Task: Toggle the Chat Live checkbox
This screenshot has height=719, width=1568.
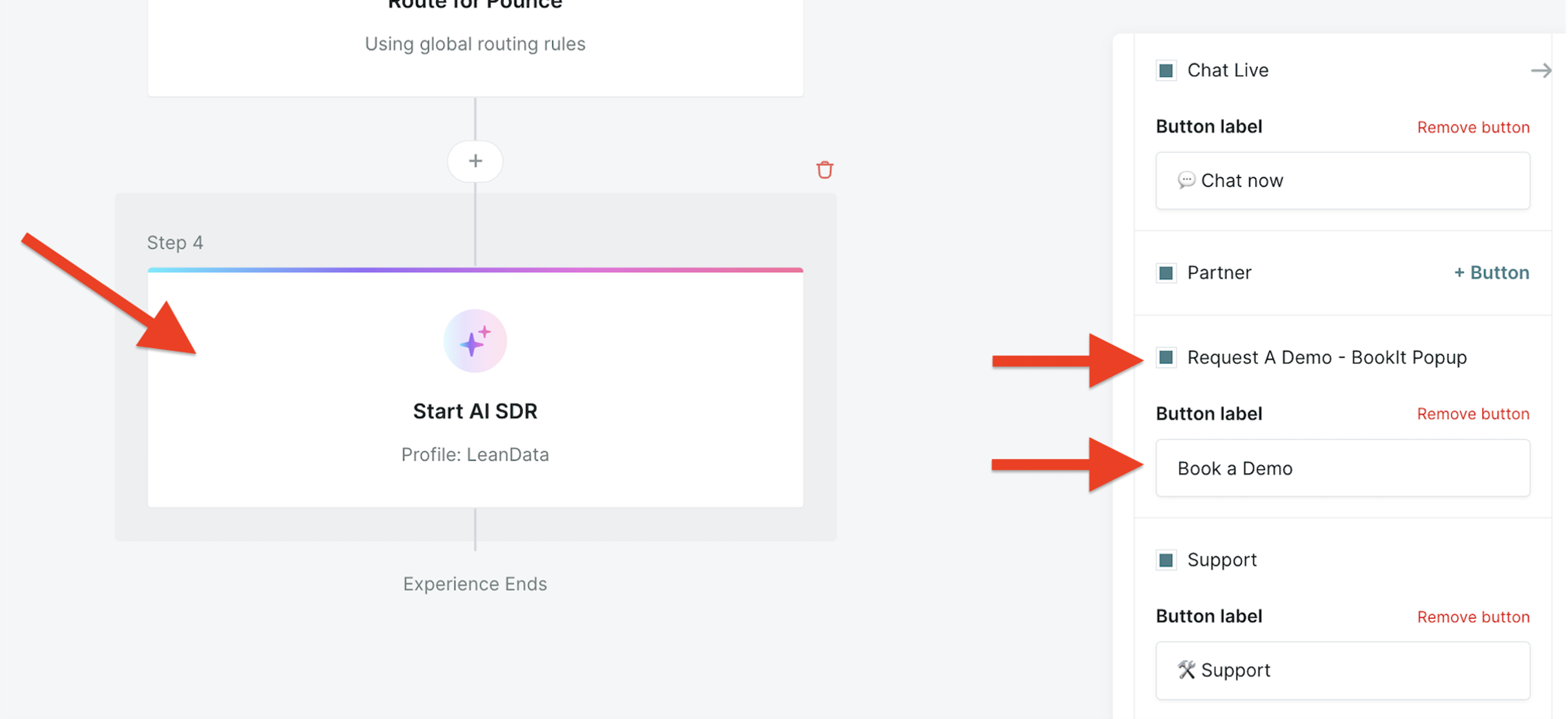Action: 1166,70
